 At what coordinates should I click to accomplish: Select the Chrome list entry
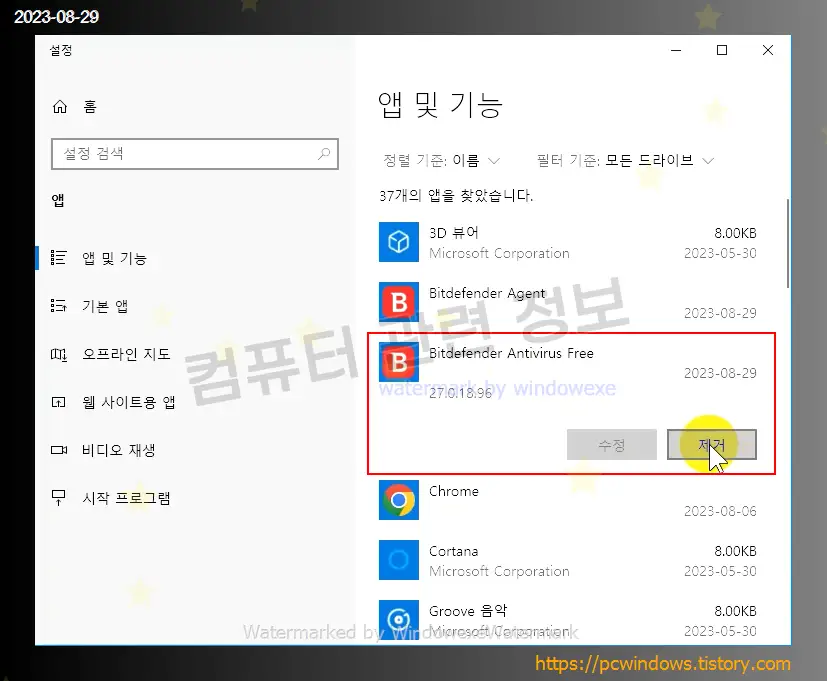[x=568, y=500]
